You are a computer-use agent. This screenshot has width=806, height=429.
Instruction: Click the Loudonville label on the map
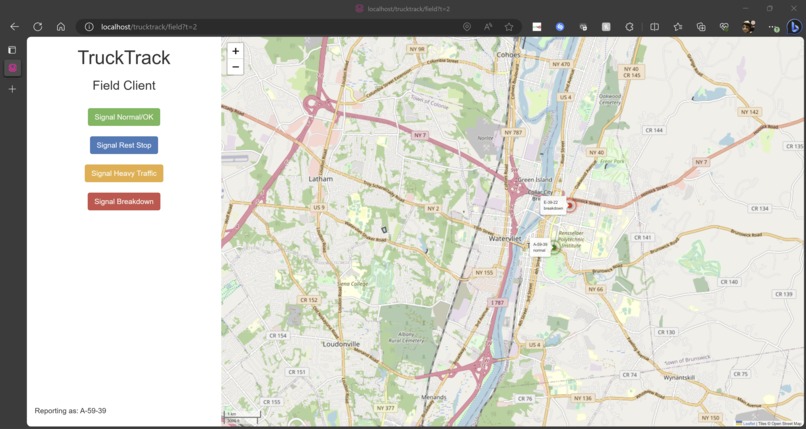[341, 344]
